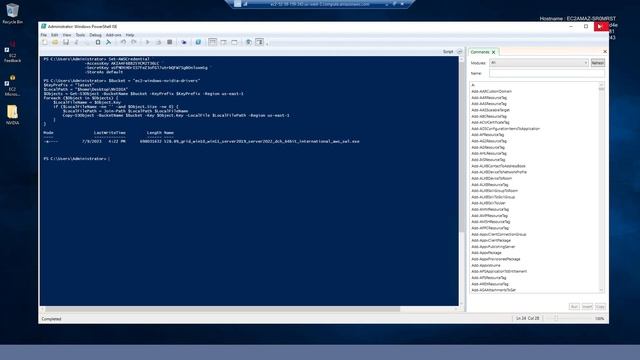Open the Recycle Bin desktop icon

click(12, 13)
